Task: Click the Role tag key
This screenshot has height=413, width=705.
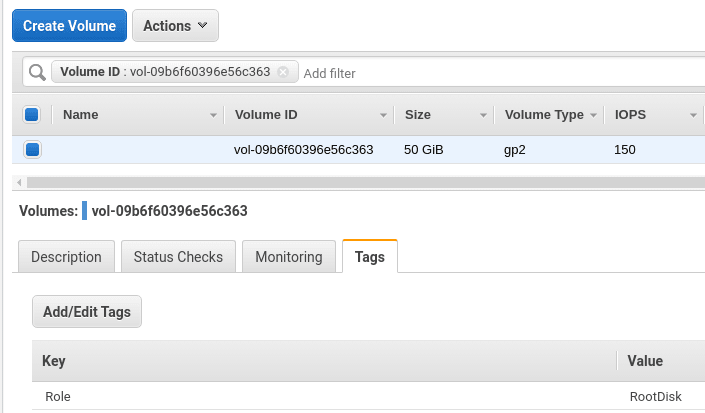Action: point(58,396)
